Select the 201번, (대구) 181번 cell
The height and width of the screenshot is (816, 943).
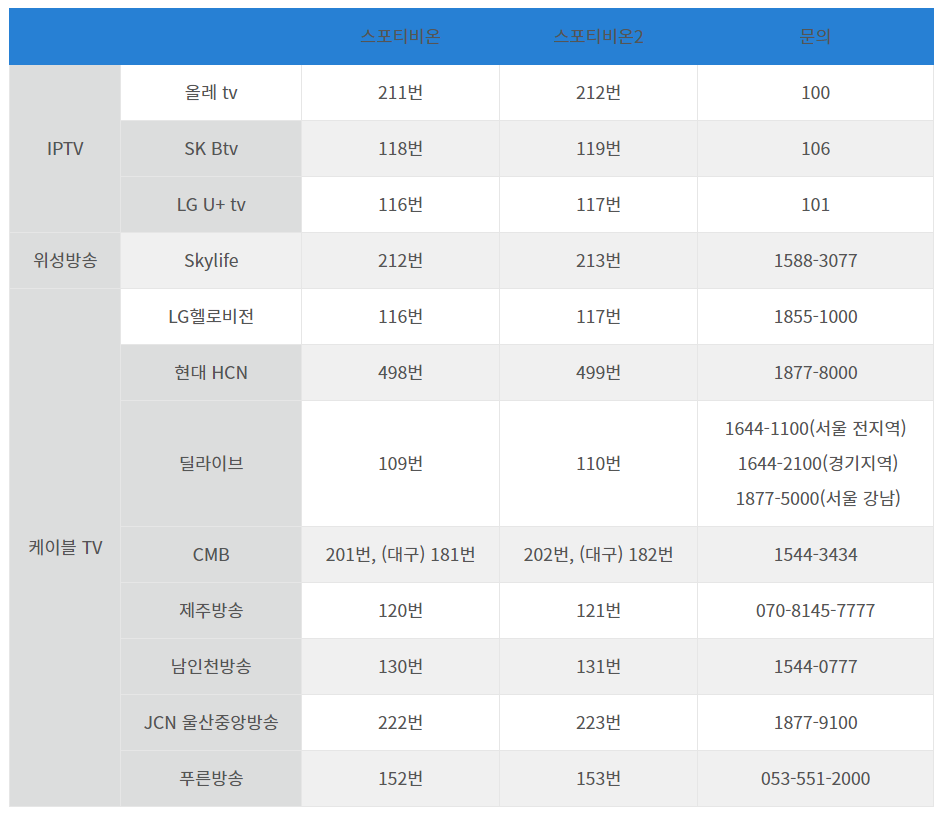pos(400,554)
